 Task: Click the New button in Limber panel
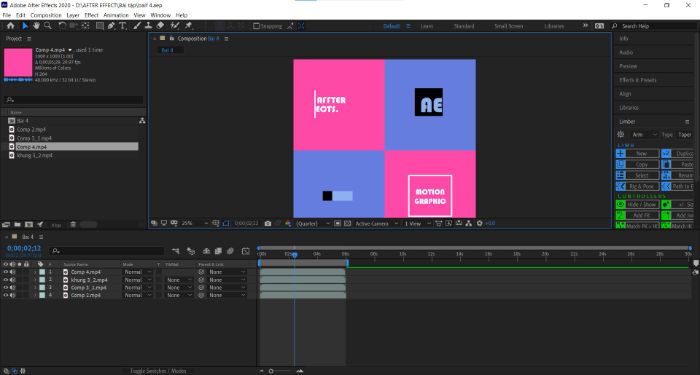pyautogui.click(x=637, y=153)
